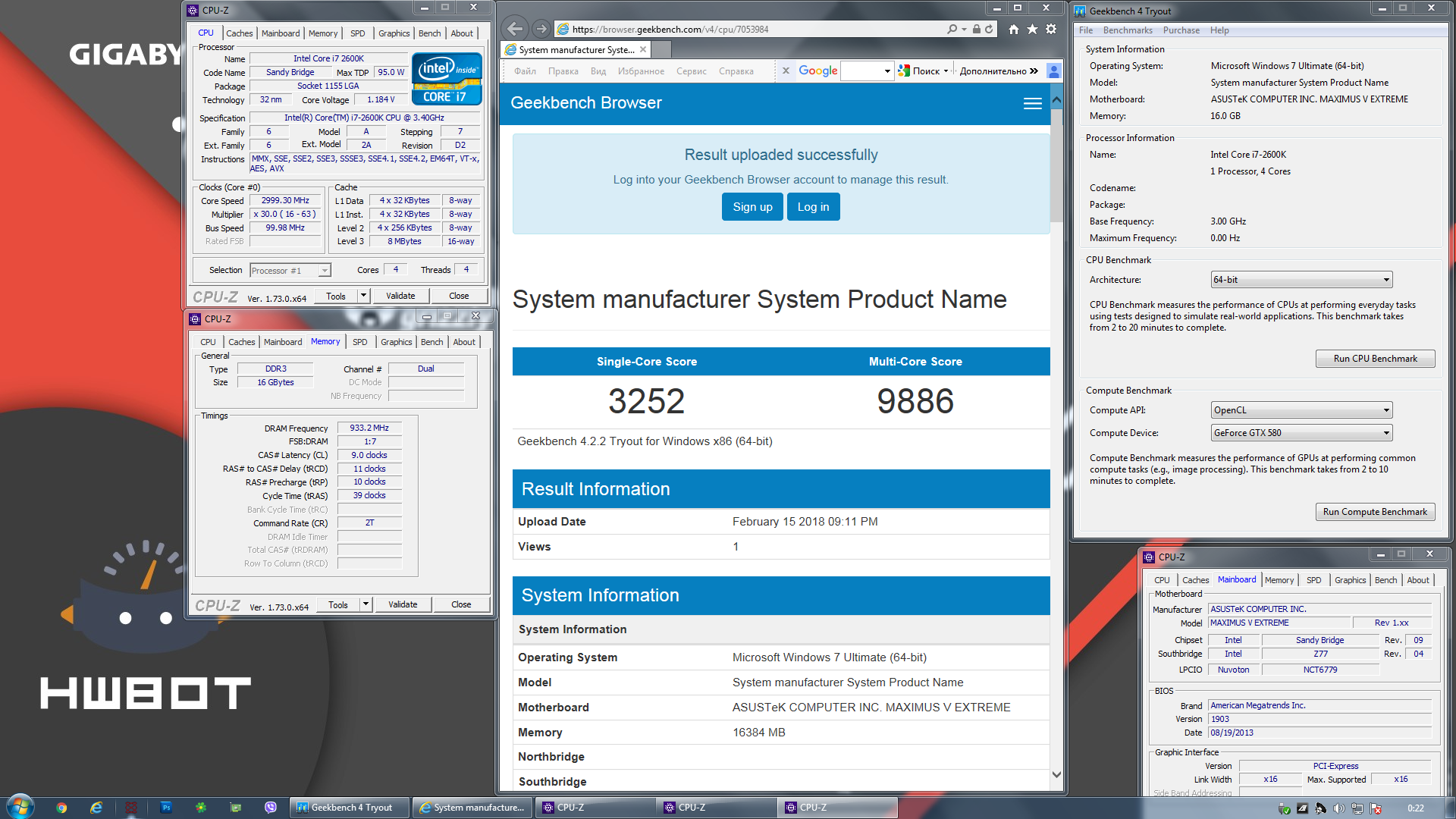The height and width of the screenshot is (819, 1456).
Task: Click the network tray icon
Action: coord(1357,808)
